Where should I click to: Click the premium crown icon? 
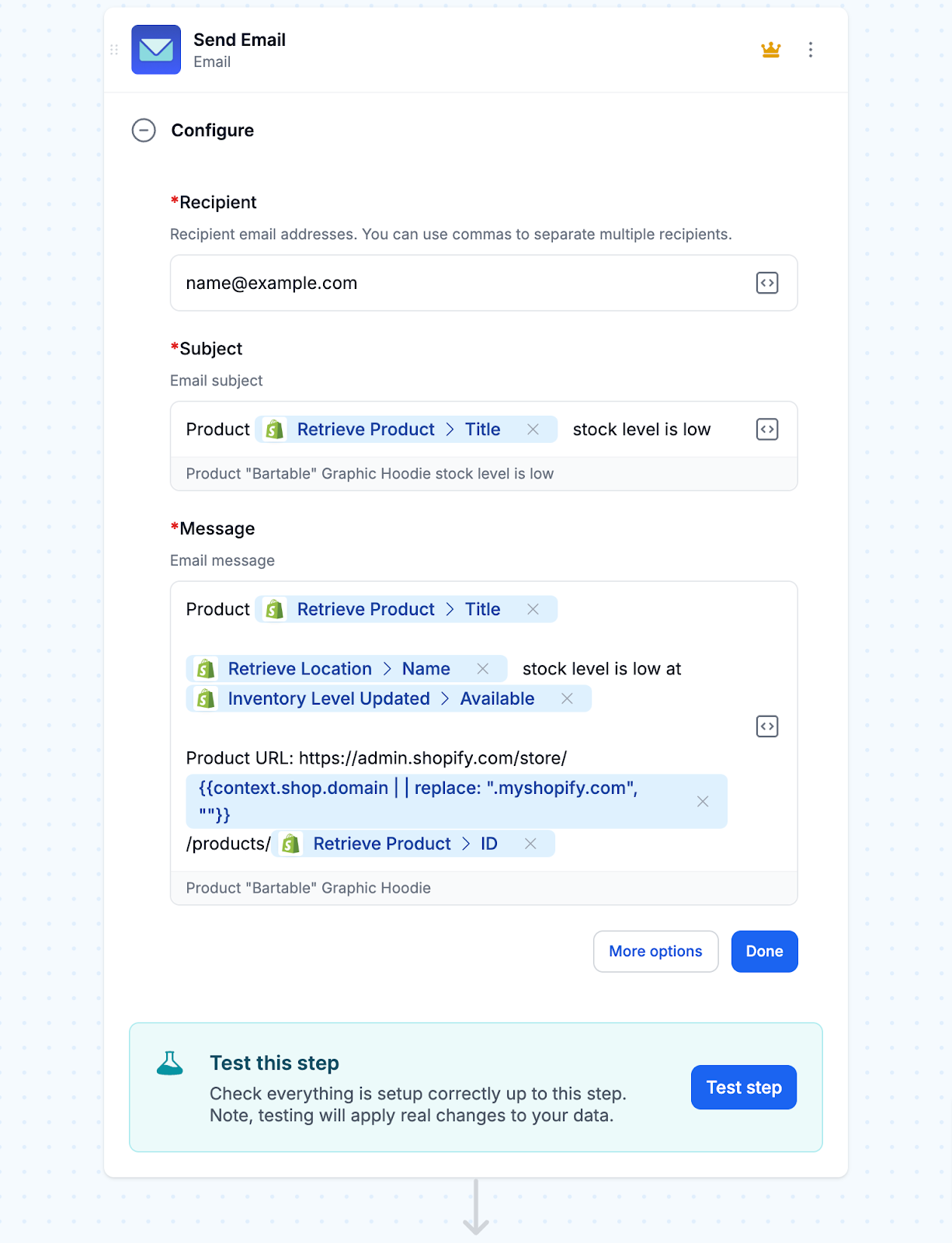pyautogui.click(x=771, y=50)
